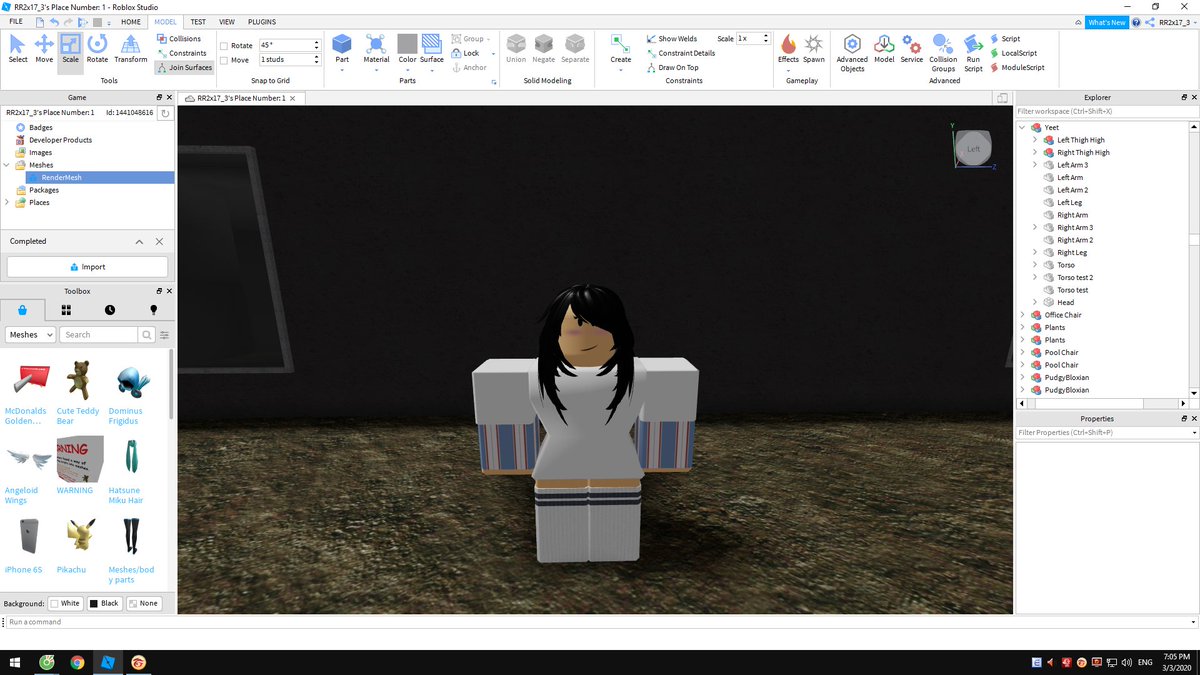Image resolution: width=1200 pixels, height=675 pixels.
Task: Open the Color picker dropdown arrow
Action: (407, 69)
